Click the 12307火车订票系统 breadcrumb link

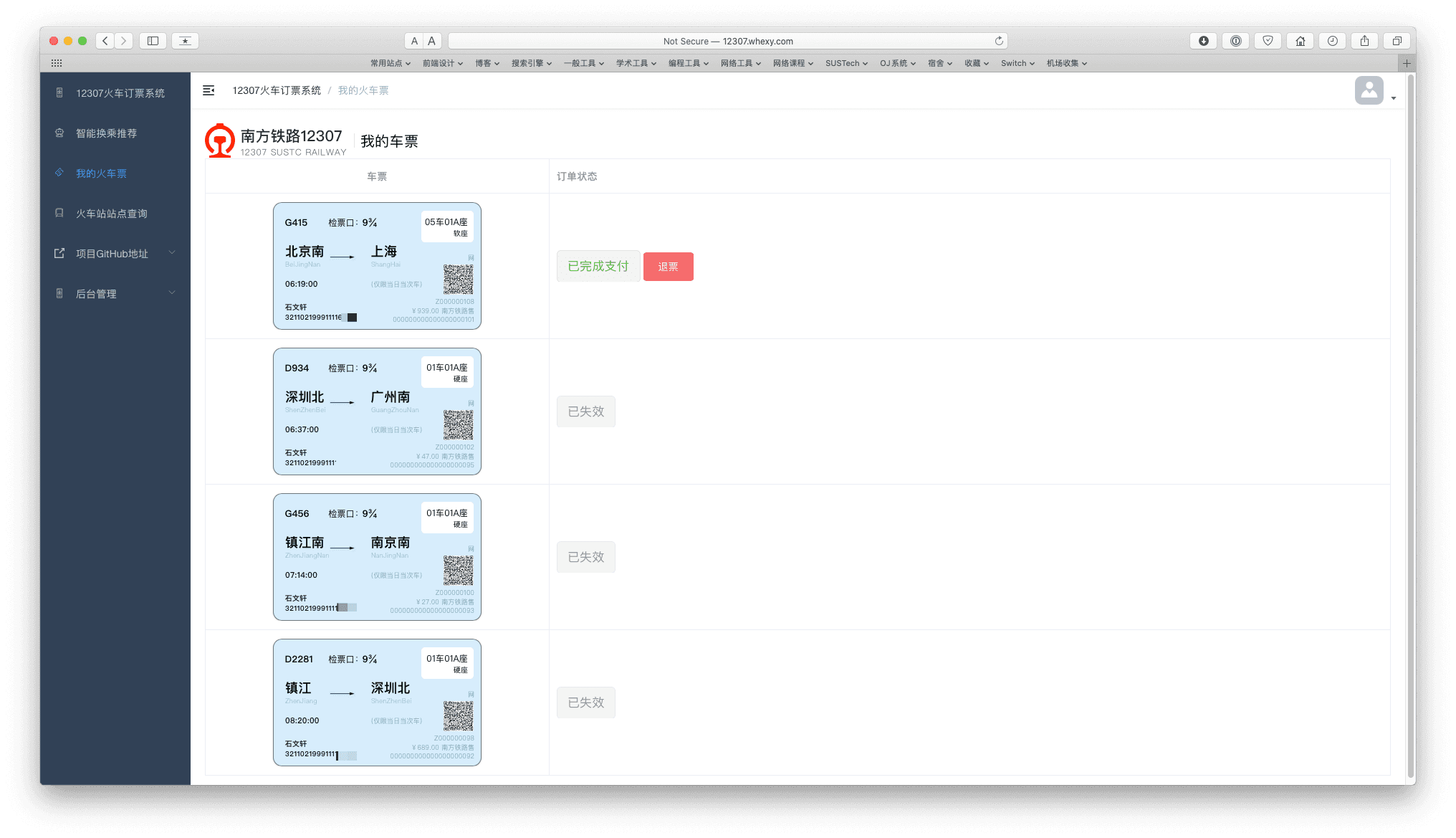point(277,90)
